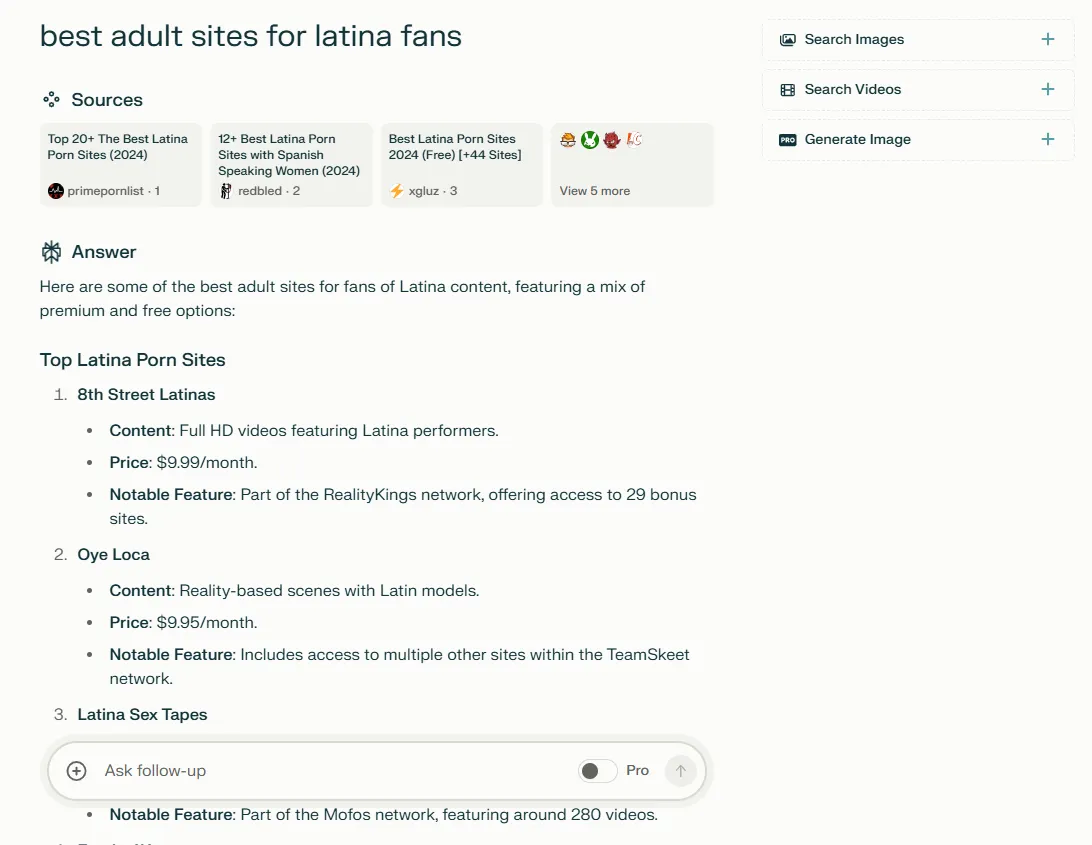Open the 12+ Best source card title

289,155
